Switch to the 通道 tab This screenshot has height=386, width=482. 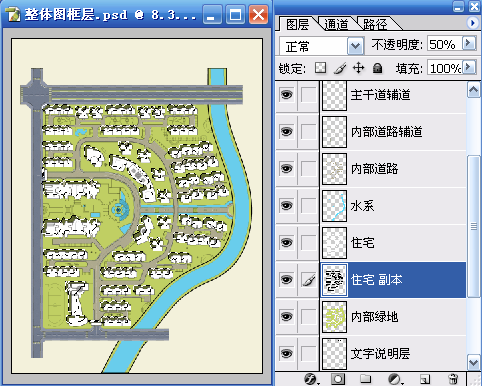pos(336,24)
